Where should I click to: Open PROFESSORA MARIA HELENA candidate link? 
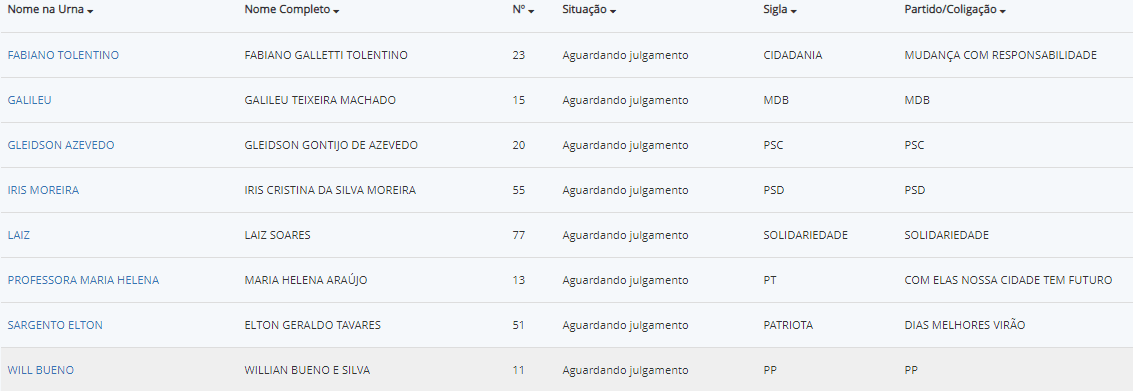coord(83,280)
